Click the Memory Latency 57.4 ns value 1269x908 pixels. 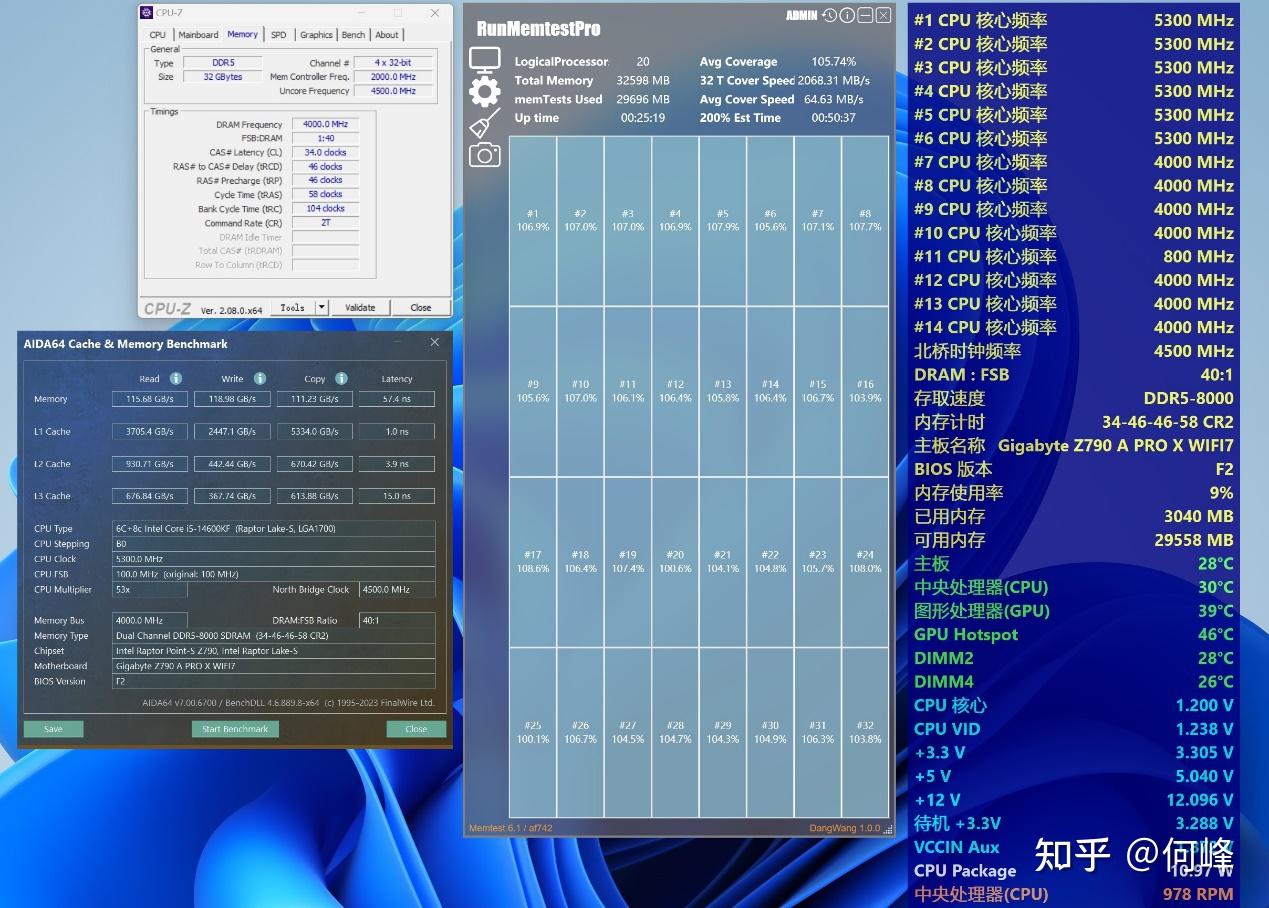click(397, 399)
